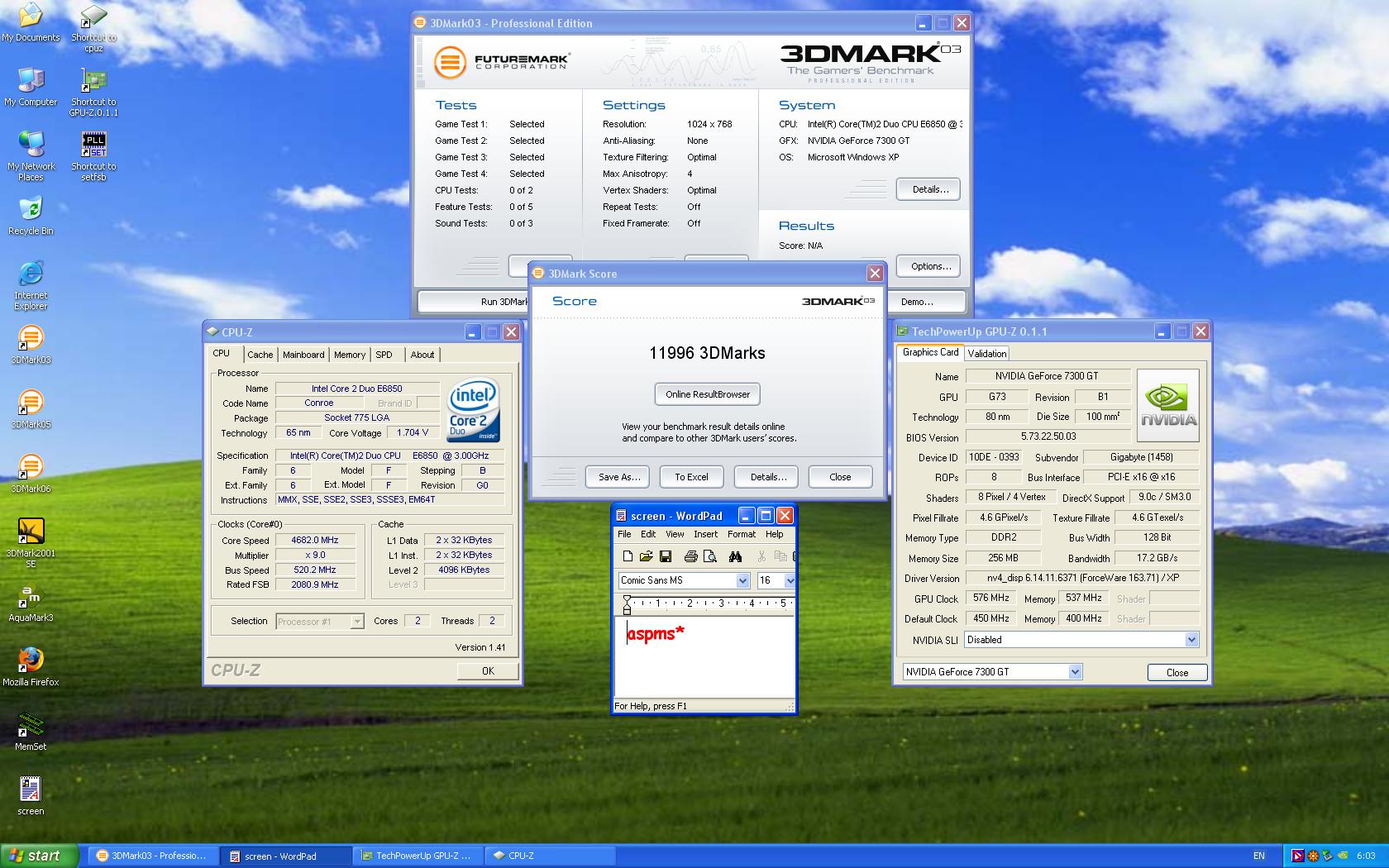Select the screen document desktop icon
Screen dimensions: 1389x868
[x=31, y=796]
